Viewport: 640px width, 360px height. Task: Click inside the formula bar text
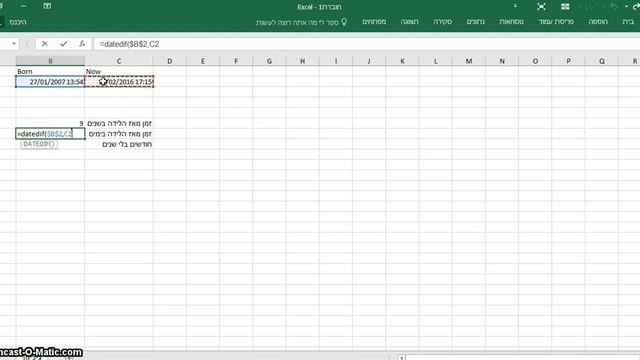coord(129,44)
